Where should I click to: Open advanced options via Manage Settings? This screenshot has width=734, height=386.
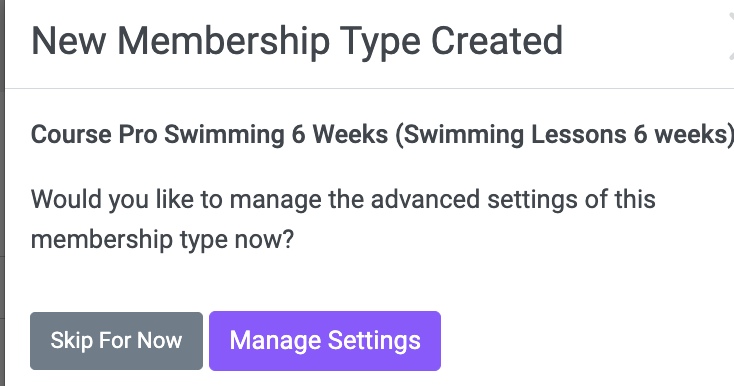click(325, 341)
